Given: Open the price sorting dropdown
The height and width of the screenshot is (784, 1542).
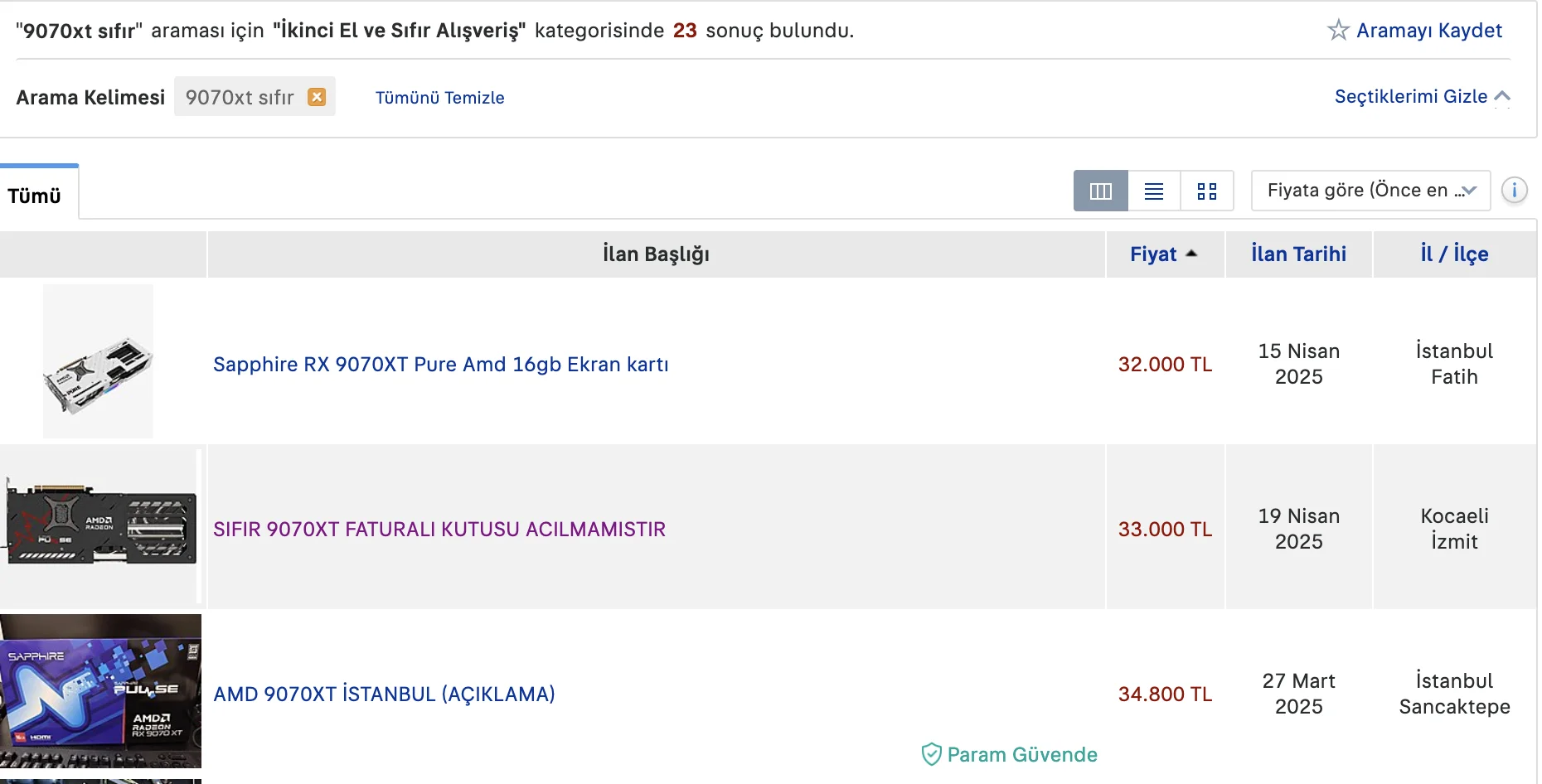Looking at the screenshot, I should click(1370, 191).
